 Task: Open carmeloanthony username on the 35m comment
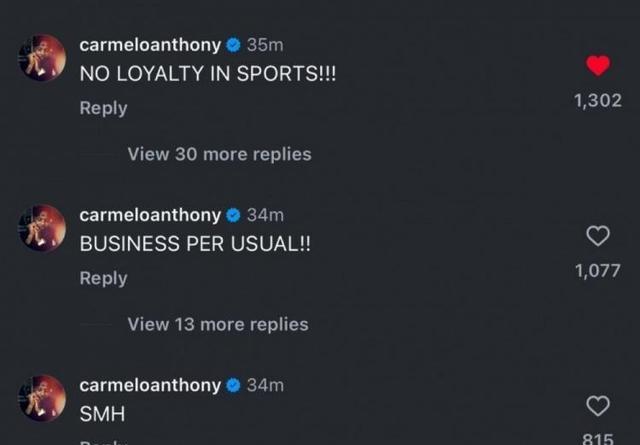150,45
